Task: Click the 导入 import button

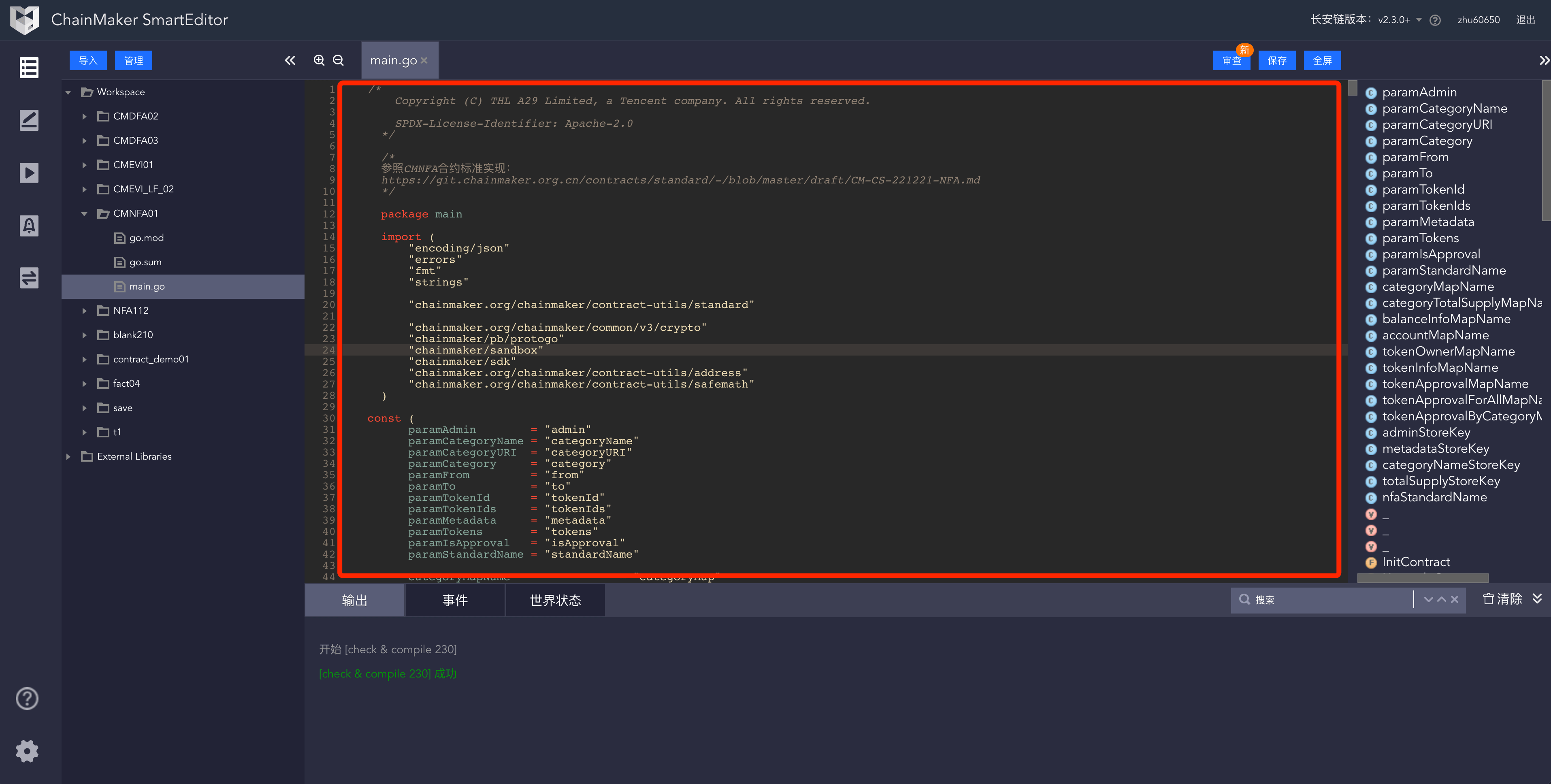Action: coord(88,60)
